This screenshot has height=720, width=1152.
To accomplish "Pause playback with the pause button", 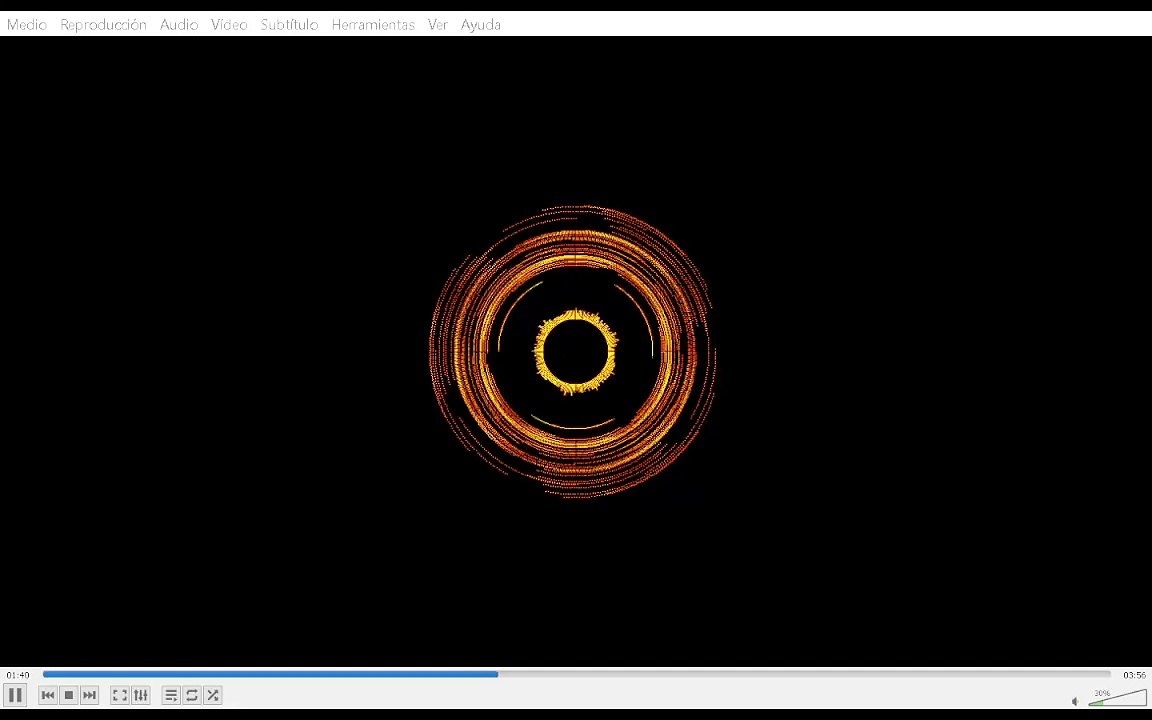I will coord(15,695).
